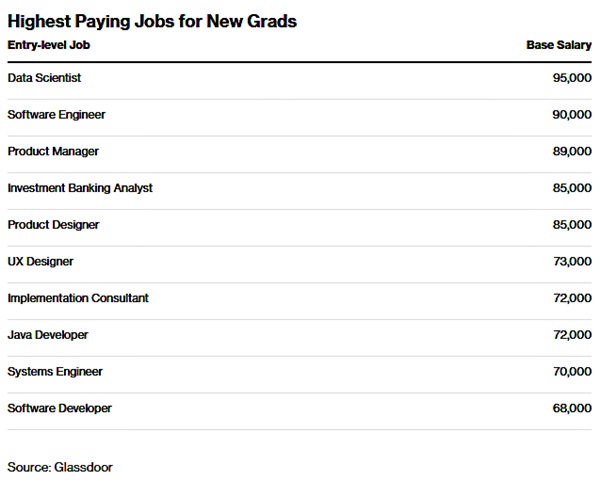Click the Java Developer job label
Viewport: 600px width, 480px height.
[48, 335]
